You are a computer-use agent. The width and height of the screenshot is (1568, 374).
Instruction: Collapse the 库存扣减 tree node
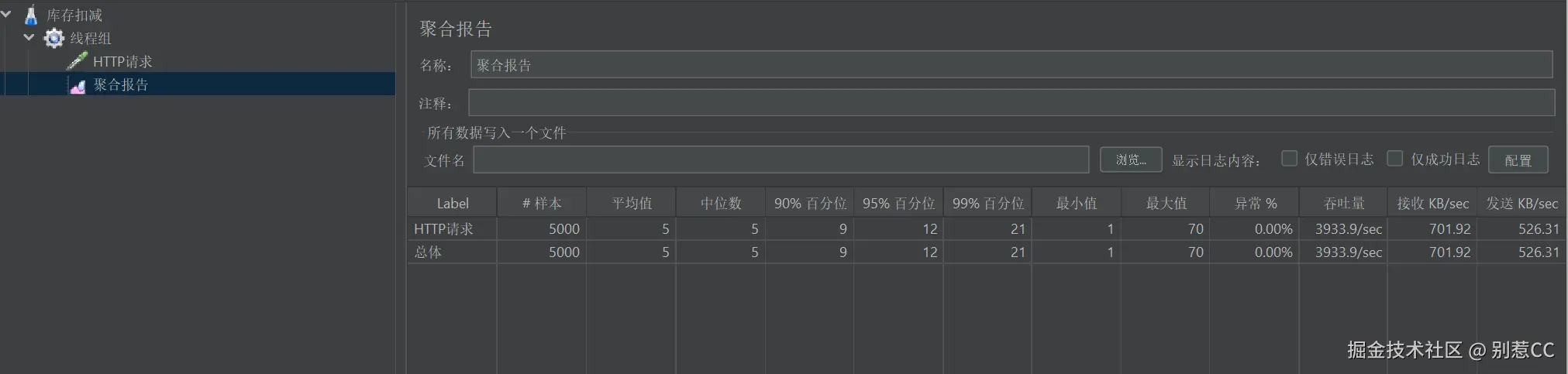[x=6, y=14]
